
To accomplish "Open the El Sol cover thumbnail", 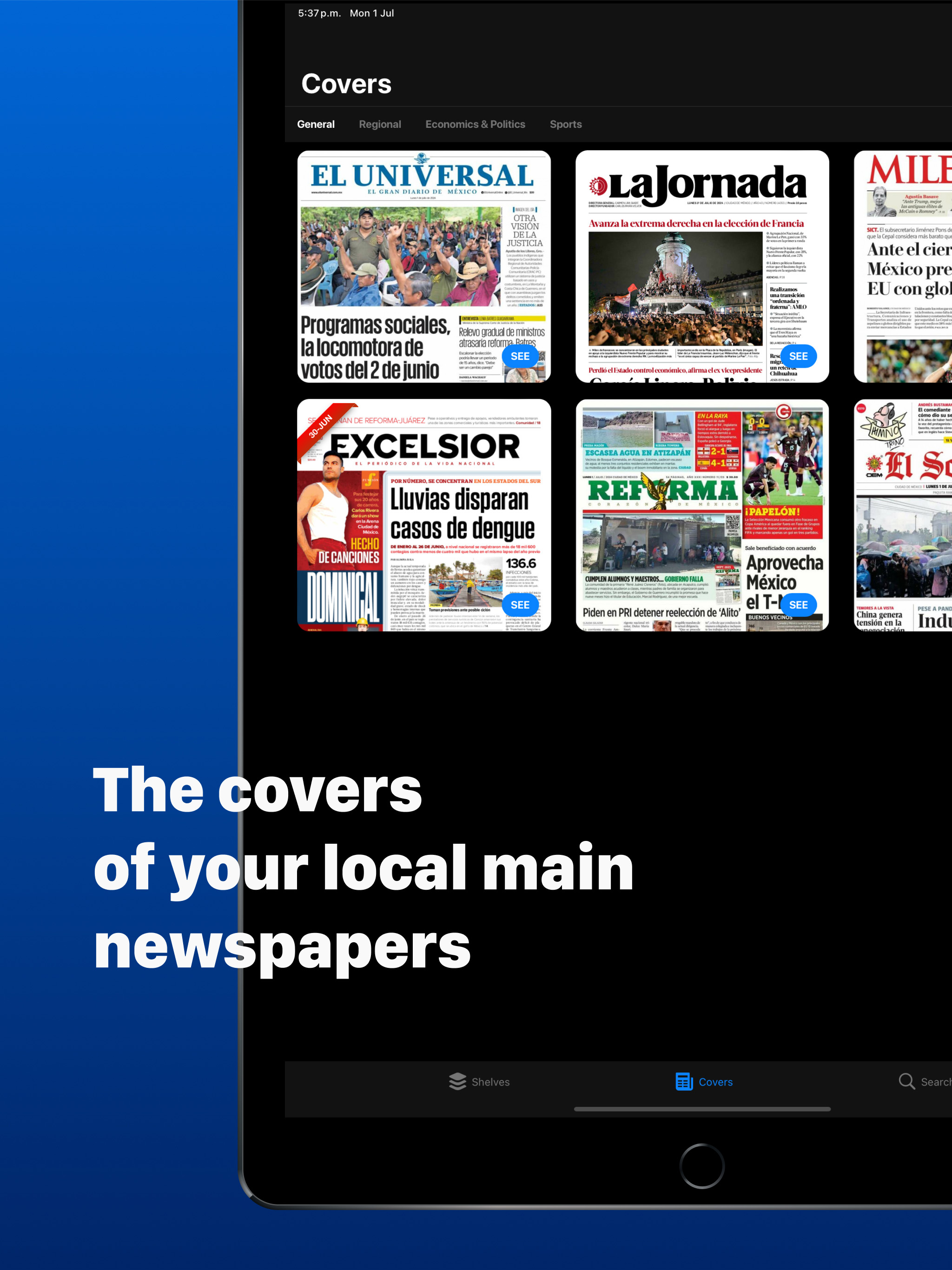I will click(x=903, y=515).
